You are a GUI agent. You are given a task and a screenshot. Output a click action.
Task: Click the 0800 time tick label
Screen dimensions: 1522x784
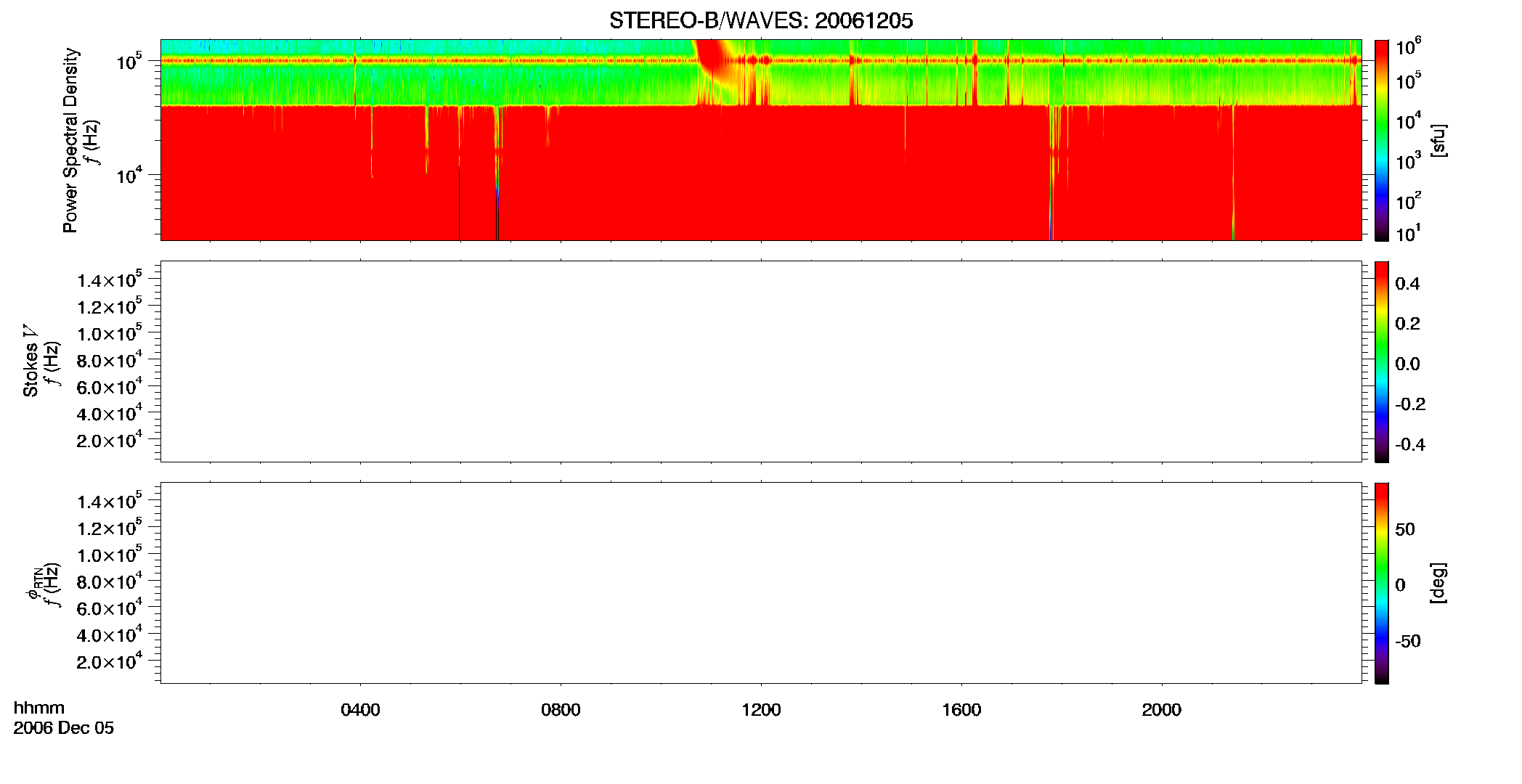coord(561,710)
